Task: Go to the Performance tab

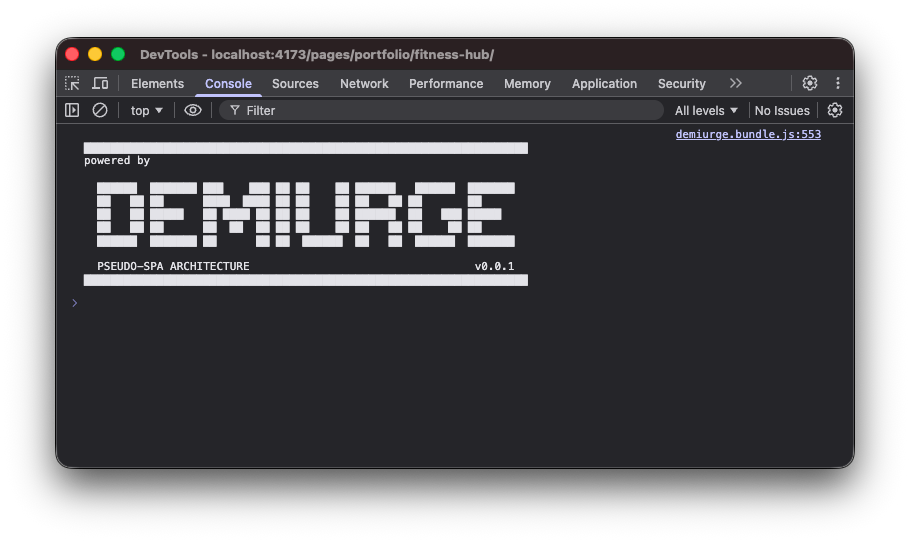Action: click(x=446, y=84)
